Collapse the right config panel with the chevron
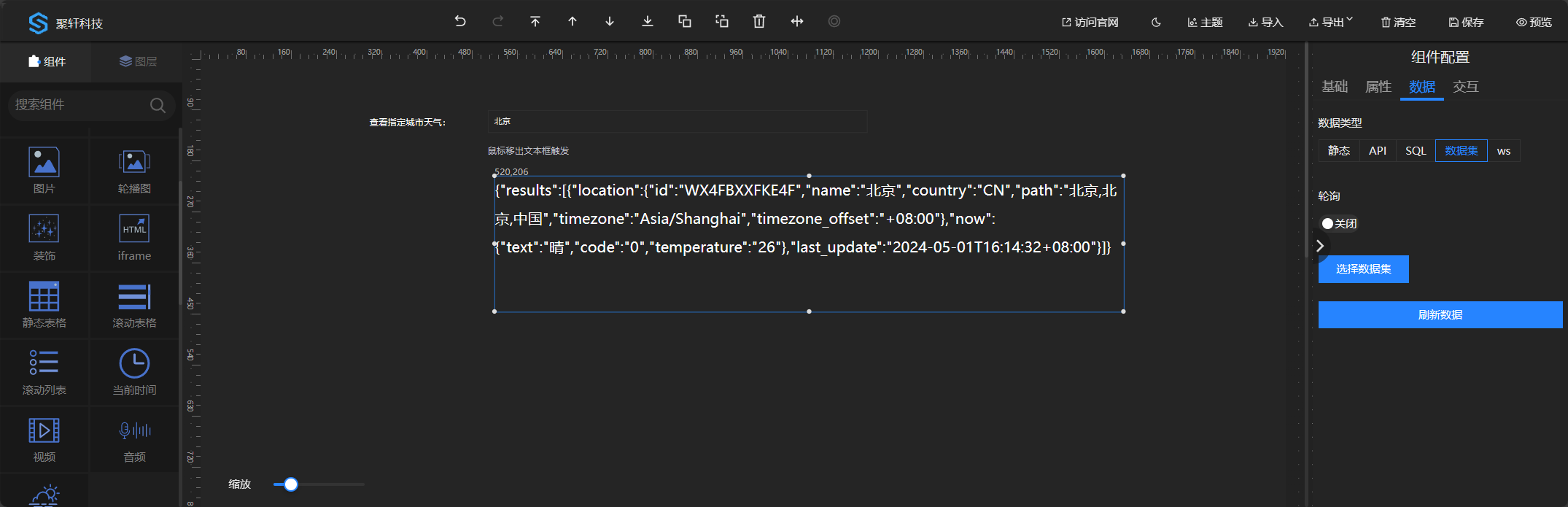 tap(1320, 246)
